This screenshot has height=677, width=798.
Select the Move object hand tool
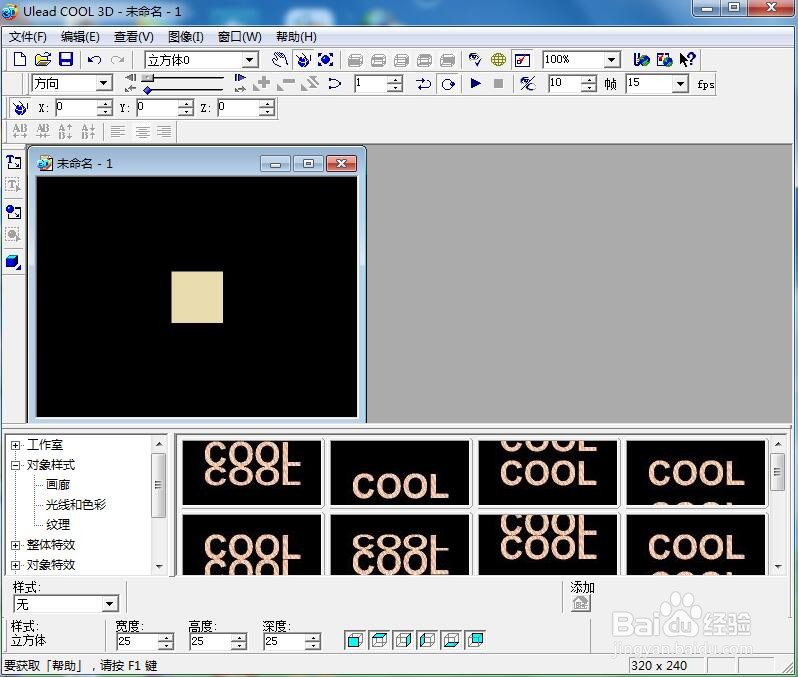[x=279, y=60]
